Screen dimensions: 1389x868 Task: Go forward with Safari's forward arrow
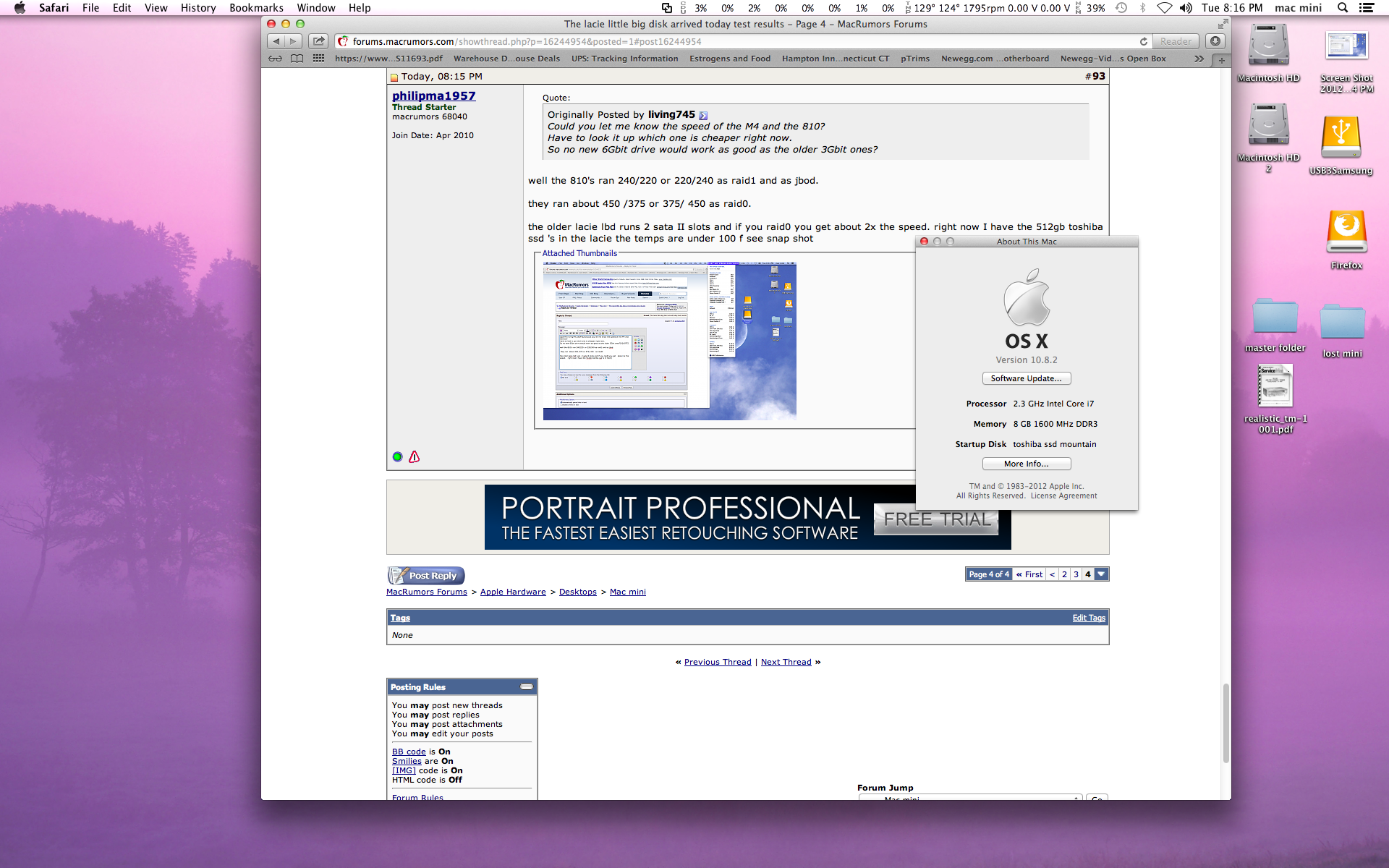(293, 41)
